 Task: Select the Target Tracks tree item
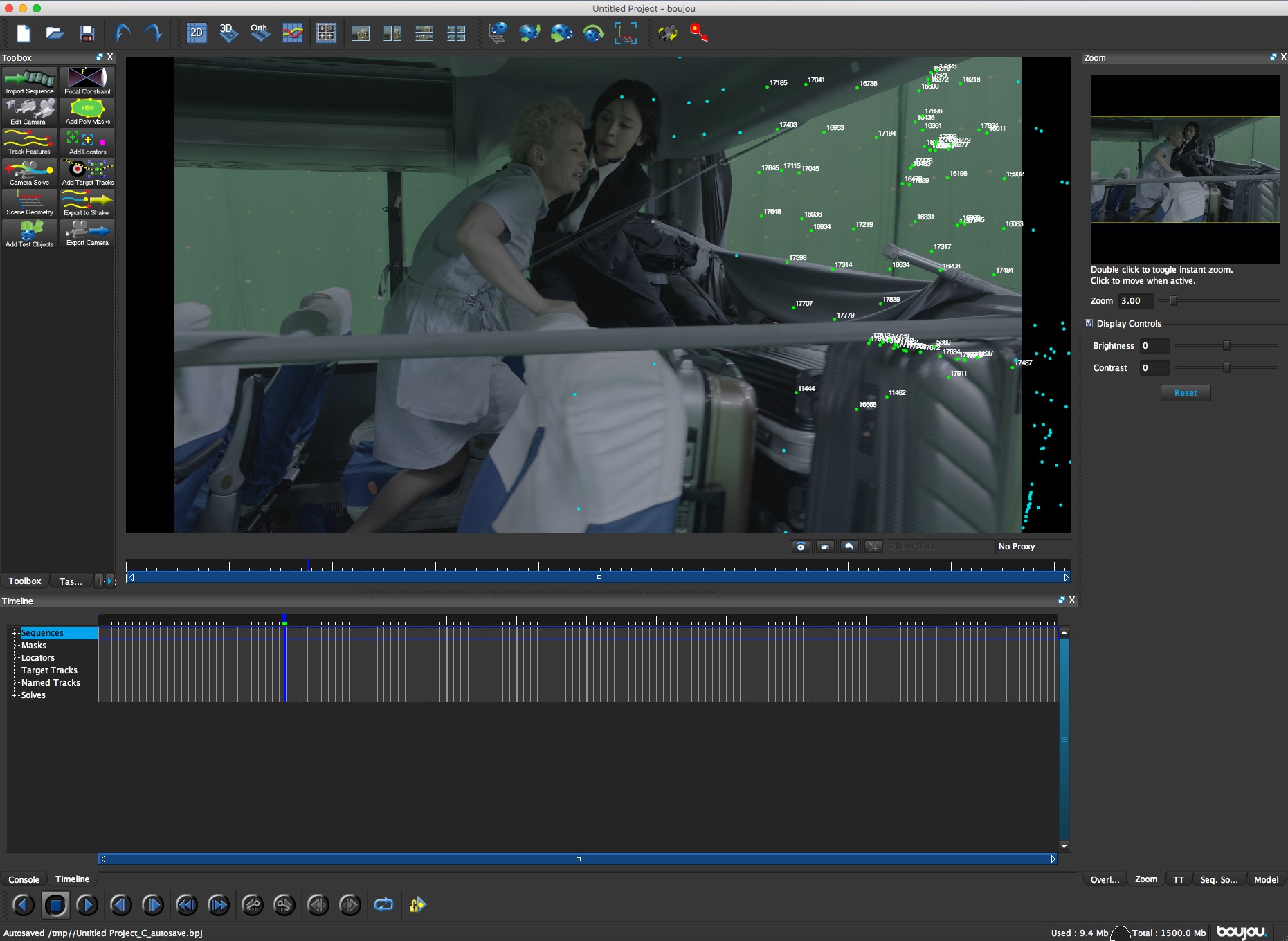(49, 670)
